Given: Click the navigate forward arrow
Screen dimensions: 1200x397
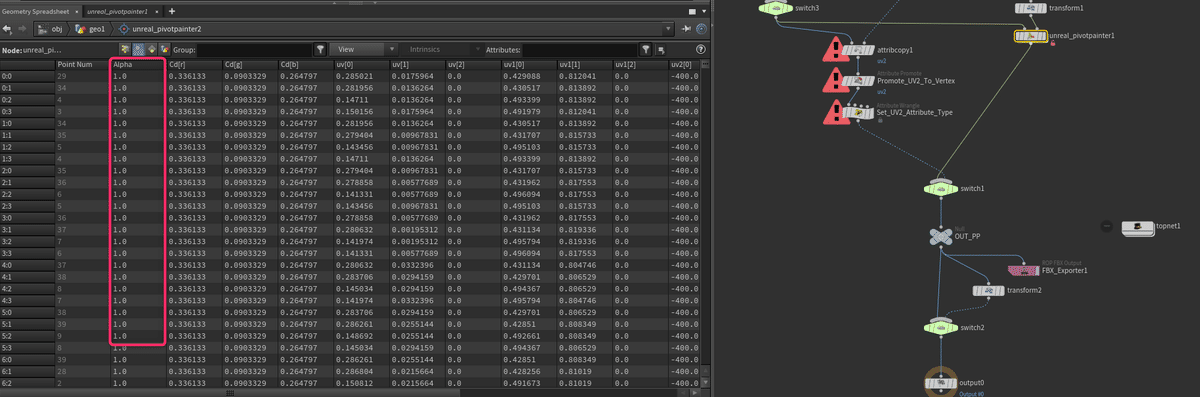Looking at the screenshot, I should 23,29.
